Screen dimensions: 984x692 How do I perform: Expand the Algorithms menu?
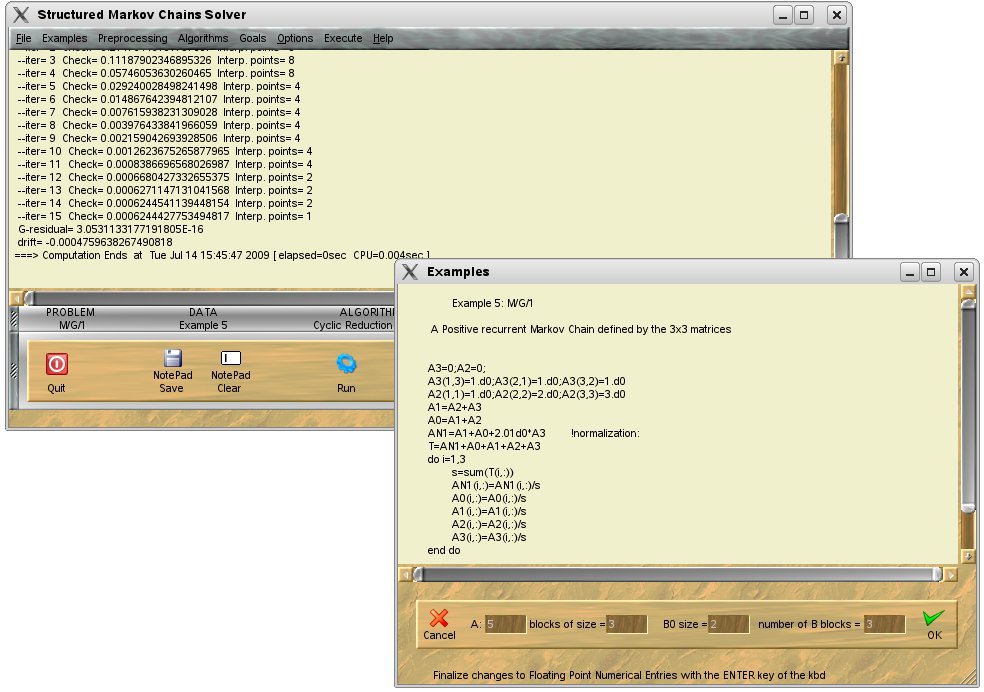[x=203, y=38]
